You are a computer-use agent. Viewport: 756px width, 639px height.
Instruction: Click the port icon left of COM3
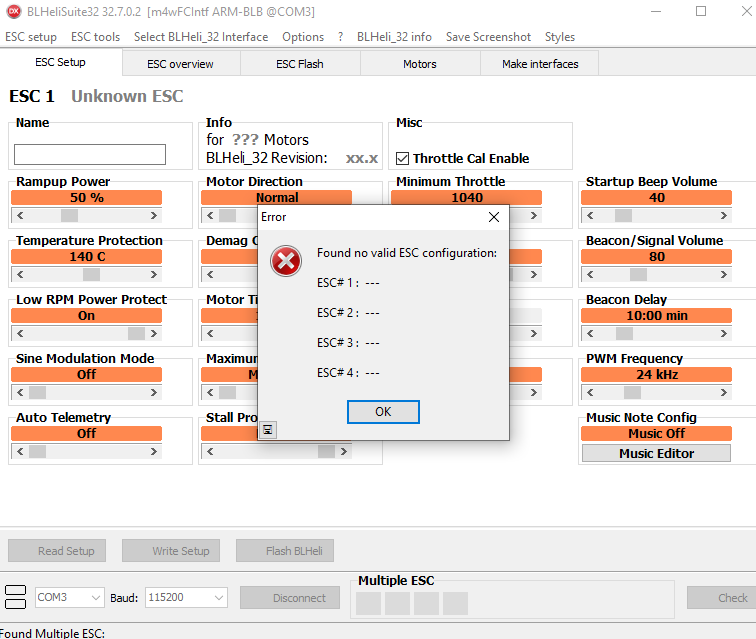pos(15,597)
